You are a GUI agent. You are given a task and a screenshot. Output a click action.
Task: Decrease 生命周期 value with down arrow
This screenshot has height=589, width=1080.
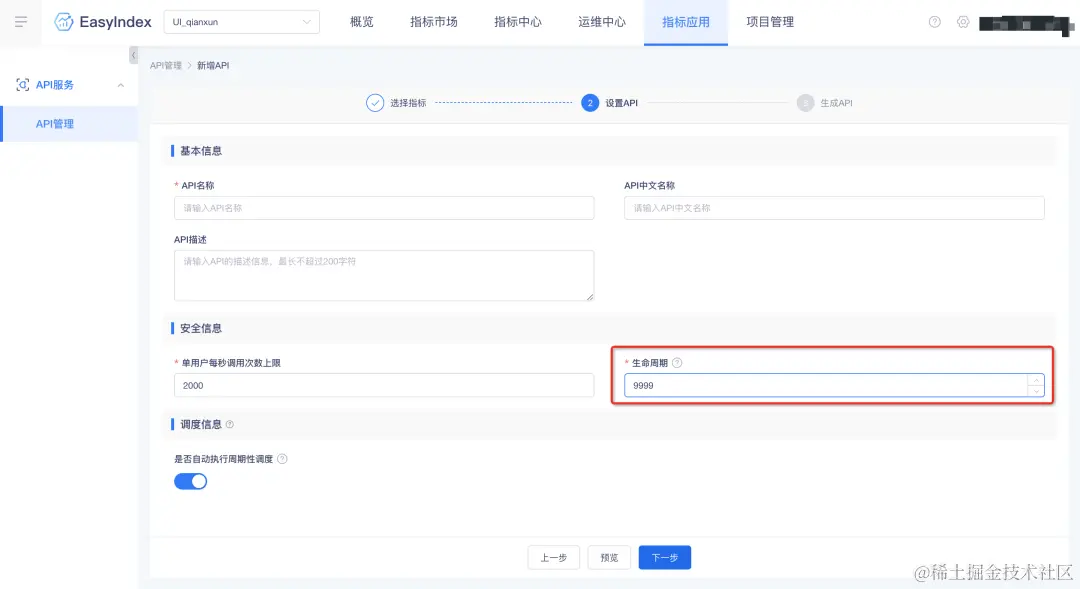pos(1036,391)
